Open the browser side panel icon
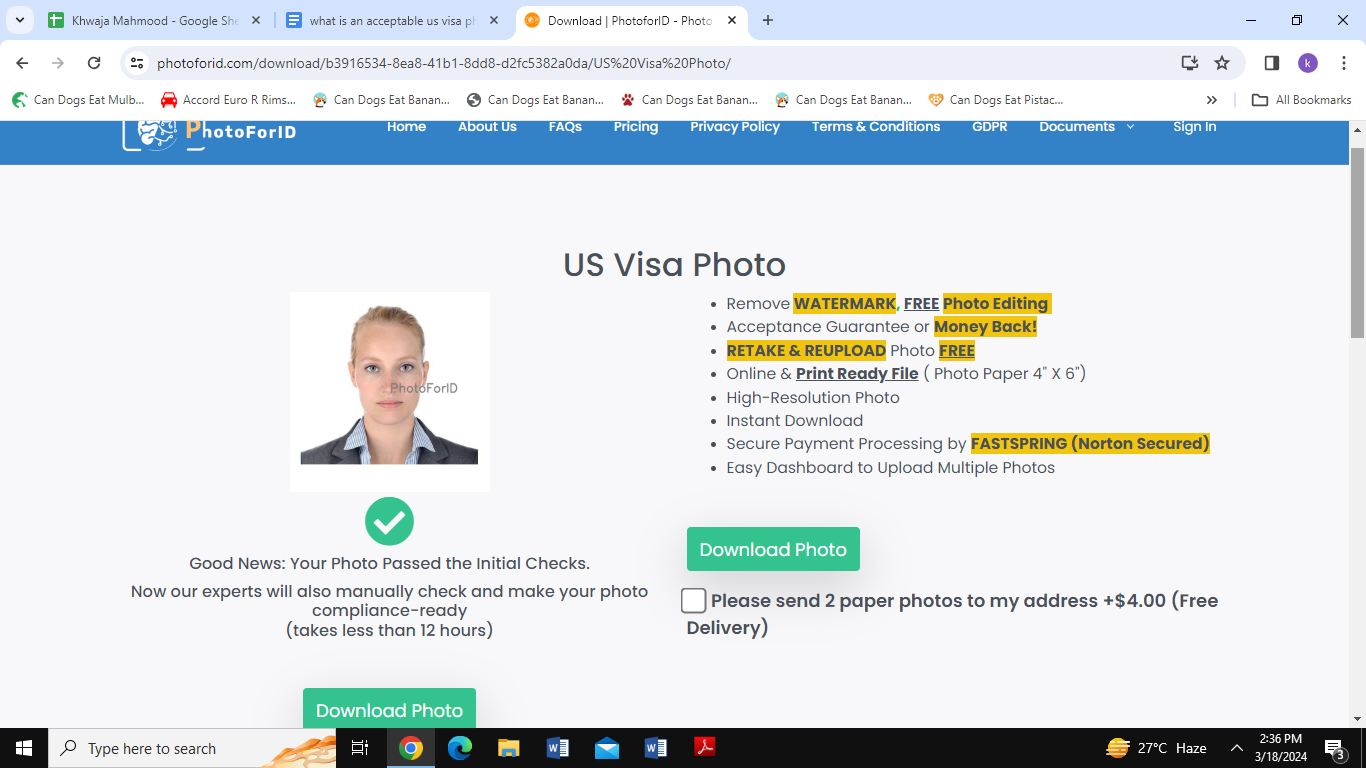Viewport: 1366px width, 768px height. pyautogui.click(x=1272, y=63)
